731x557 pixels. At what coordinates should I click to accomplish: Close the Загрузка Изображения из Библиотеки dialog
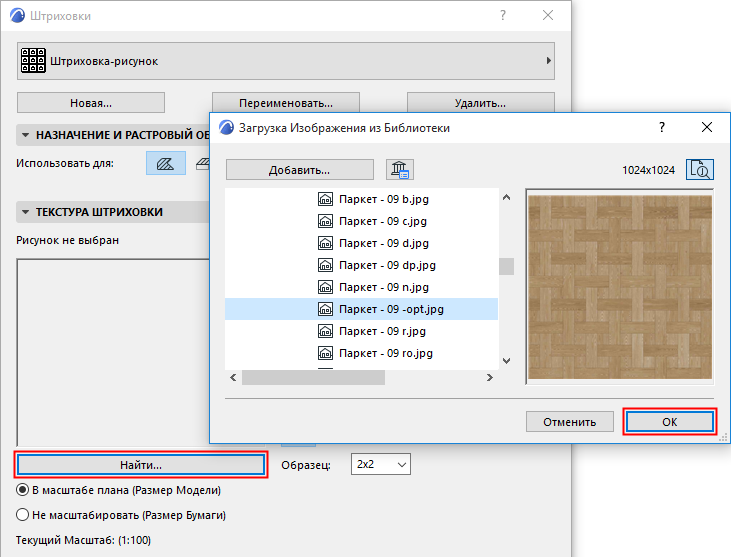[x=707, y=127]
